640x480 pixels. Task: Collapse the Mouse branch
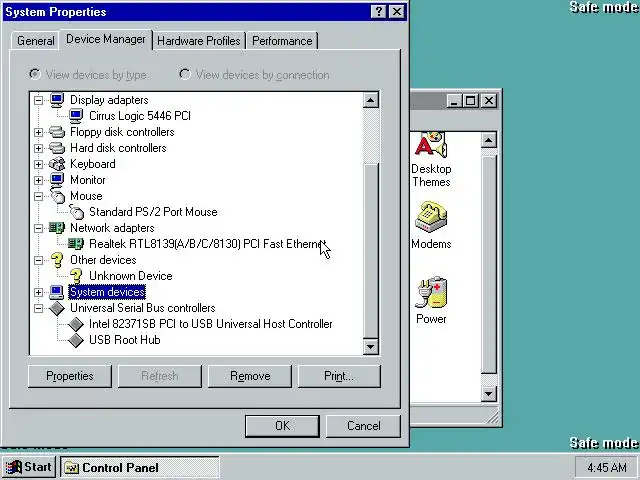point(38,196)
